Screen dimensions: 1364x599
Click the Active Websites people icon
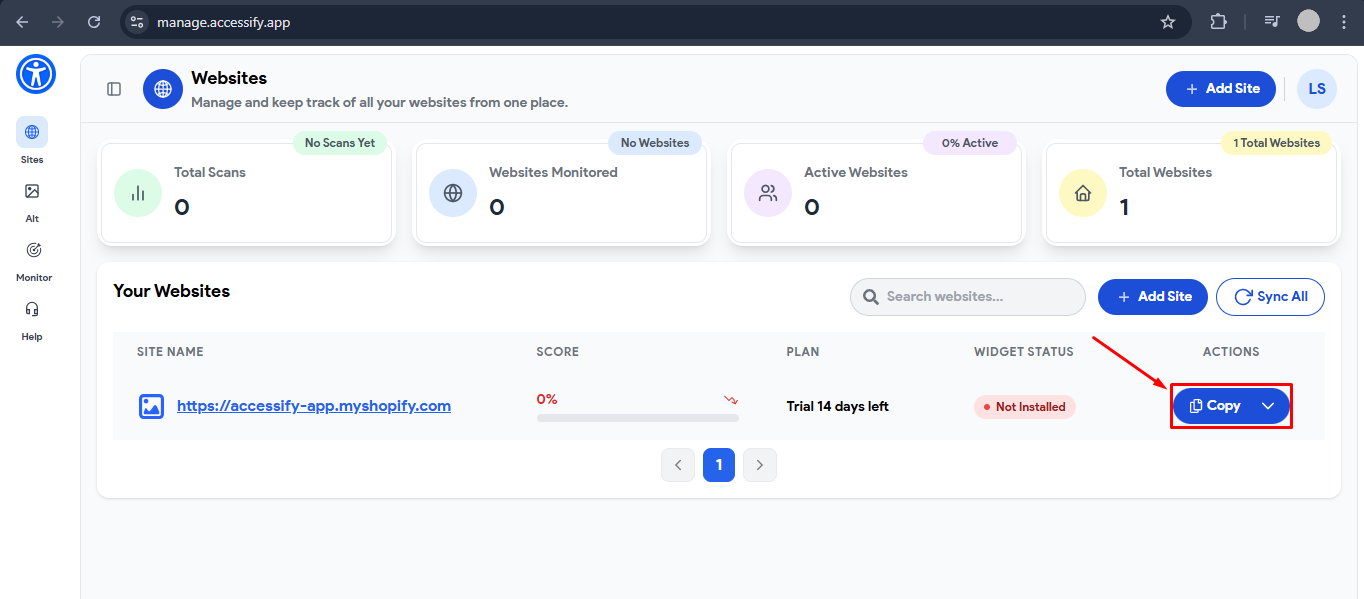[767, 193]
